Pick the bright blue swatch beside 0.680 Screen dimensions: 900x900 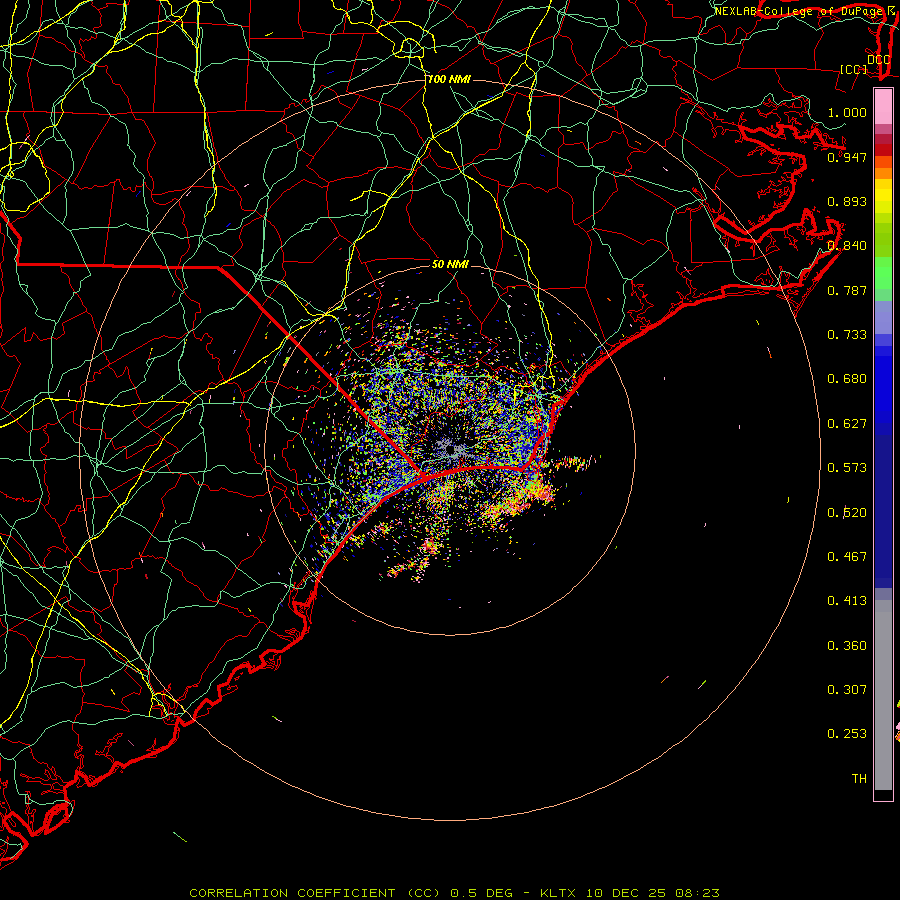pyautogui.click(x=883, y=385)
